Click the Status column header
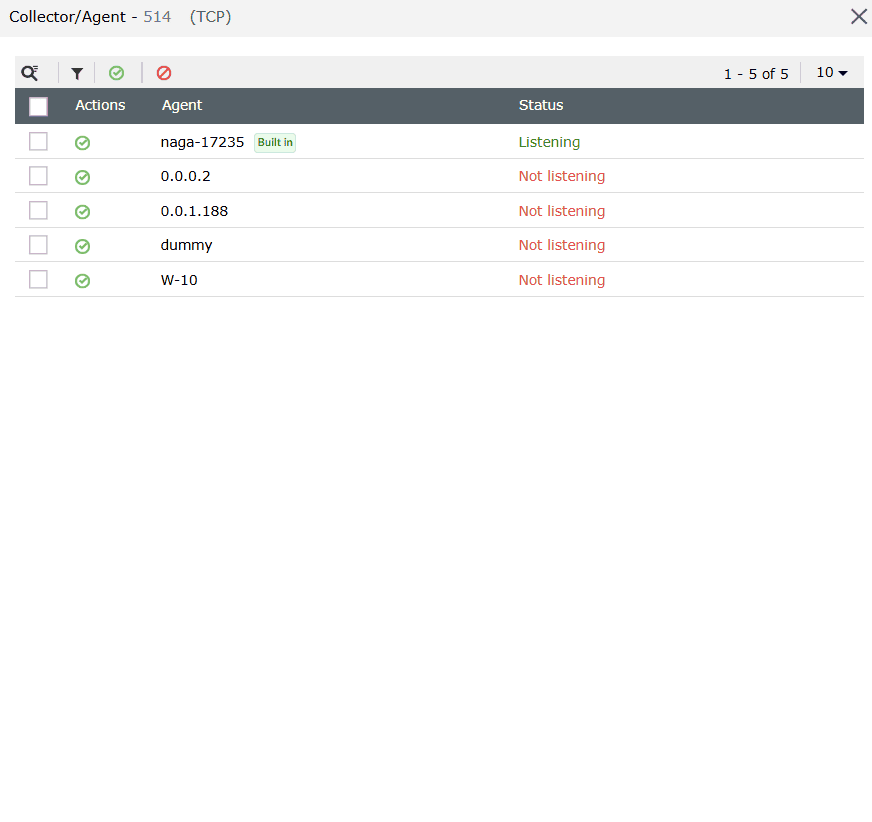The image size is (872, 822). pos(540,105)
